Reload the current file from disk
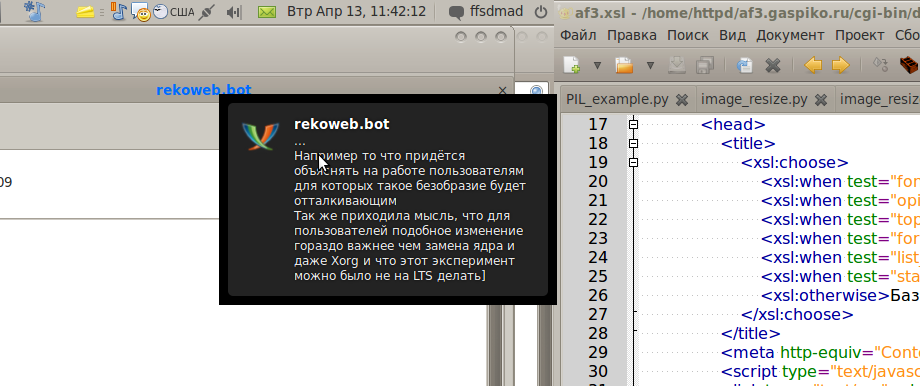The width and height of the screenshot is (920, 386). click(x=745, y=65)
